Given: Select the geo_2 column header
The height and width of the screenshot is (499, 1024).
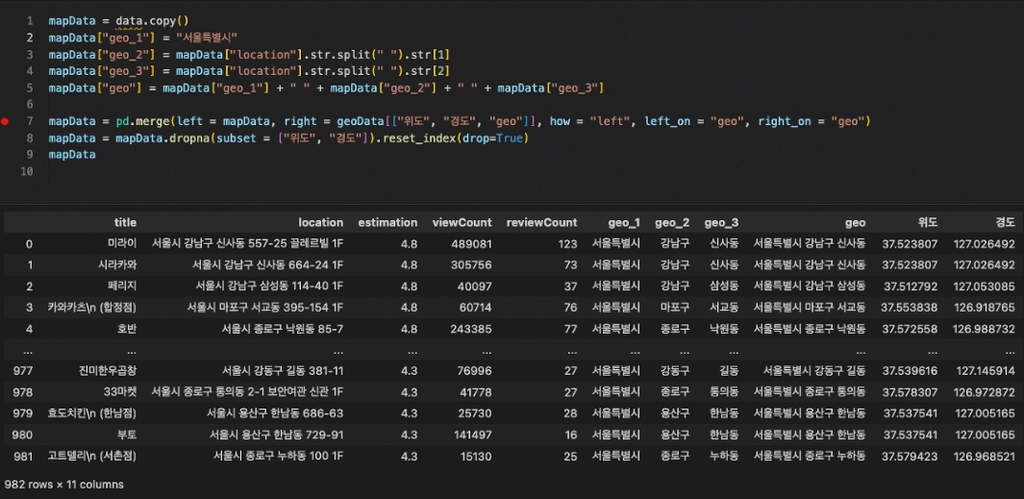Looking at the screenshot, I should [672, 223].
